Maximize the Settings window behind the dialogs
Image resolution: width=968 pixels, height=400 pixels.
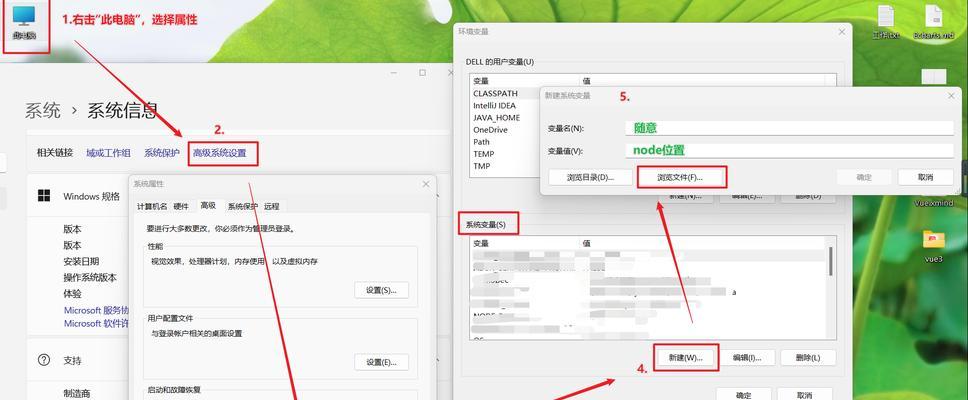(x=422, y=73)
